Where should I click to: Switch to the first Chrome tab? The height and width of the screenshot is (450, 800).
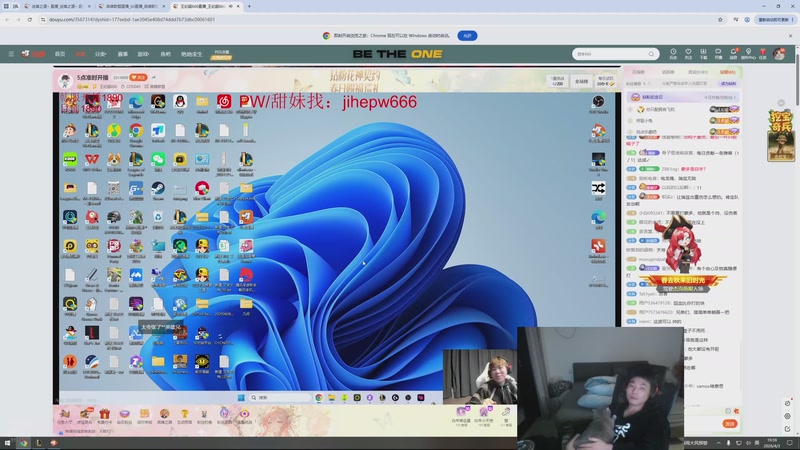pos(57,6)
